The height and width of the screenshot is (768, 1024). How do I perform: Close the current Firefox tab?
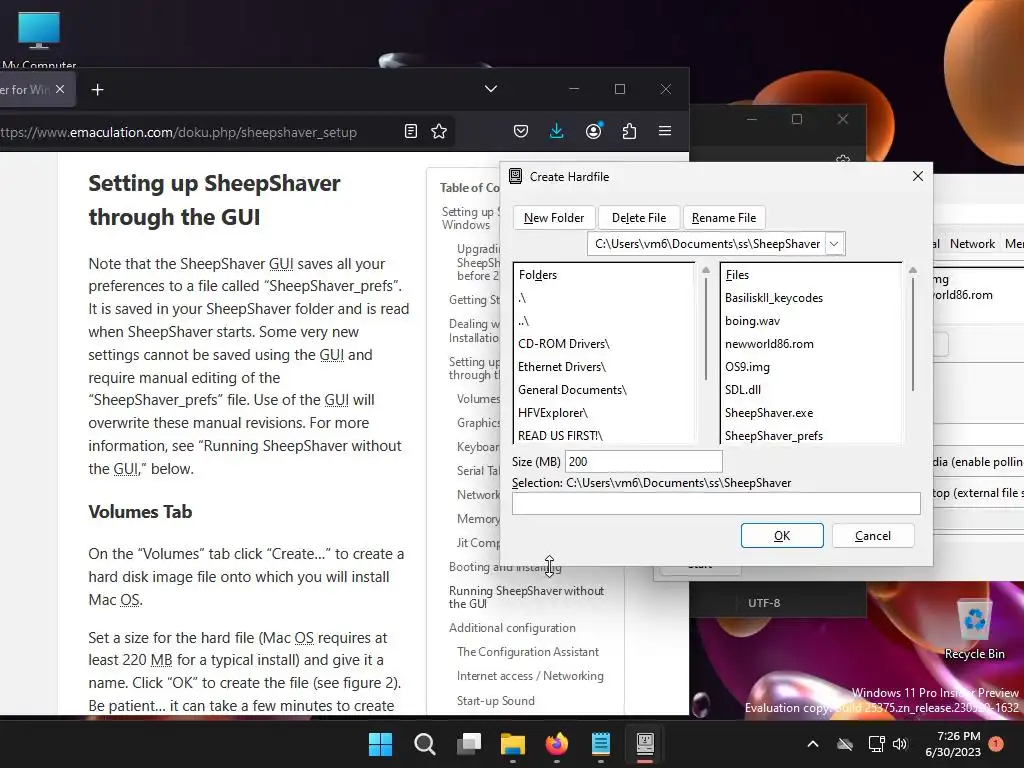pos(60,89)
